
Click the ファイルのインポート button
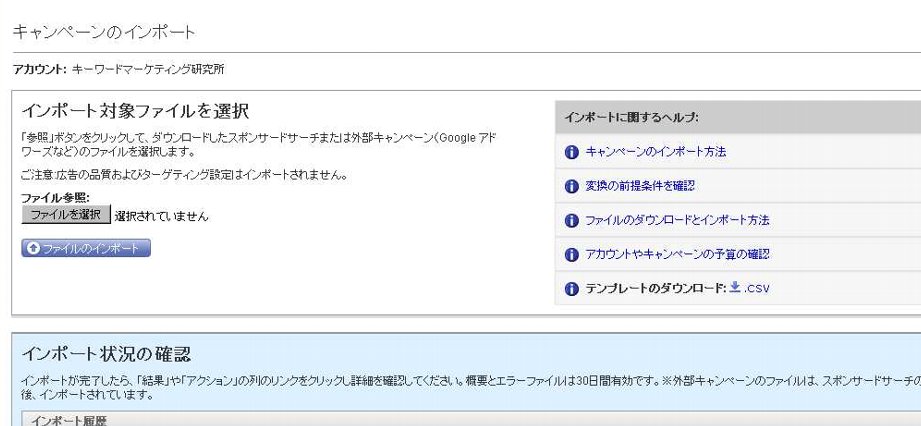(x=86, y=249)
